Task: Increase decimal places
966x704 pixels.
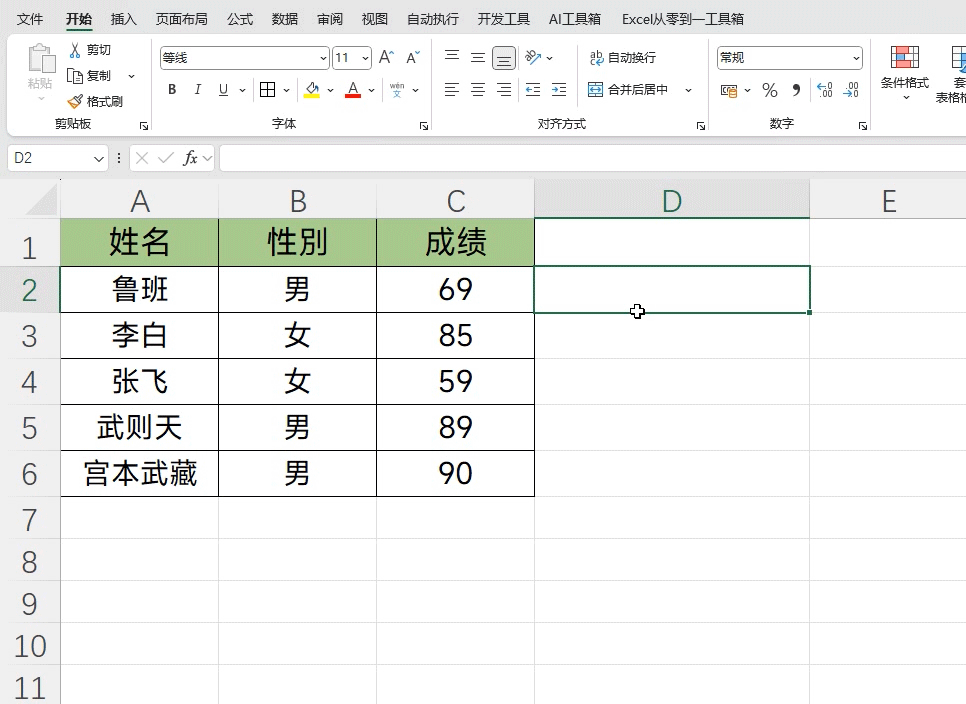Action: (x=825, y=91)
